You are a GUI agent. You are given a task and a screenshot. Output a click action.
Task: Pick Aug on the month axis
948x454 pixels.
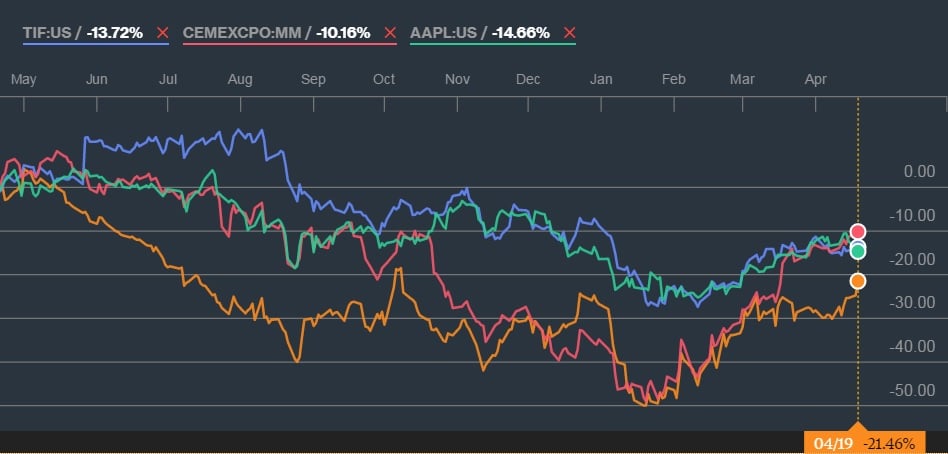click(x=240, y=79)
